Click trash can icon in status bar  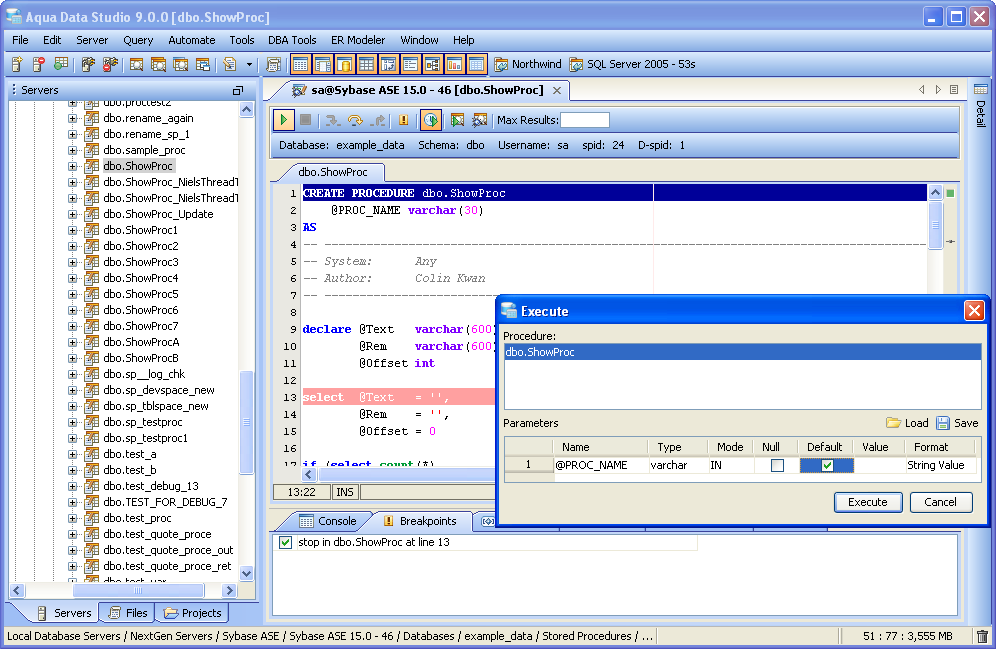point(982,636)
